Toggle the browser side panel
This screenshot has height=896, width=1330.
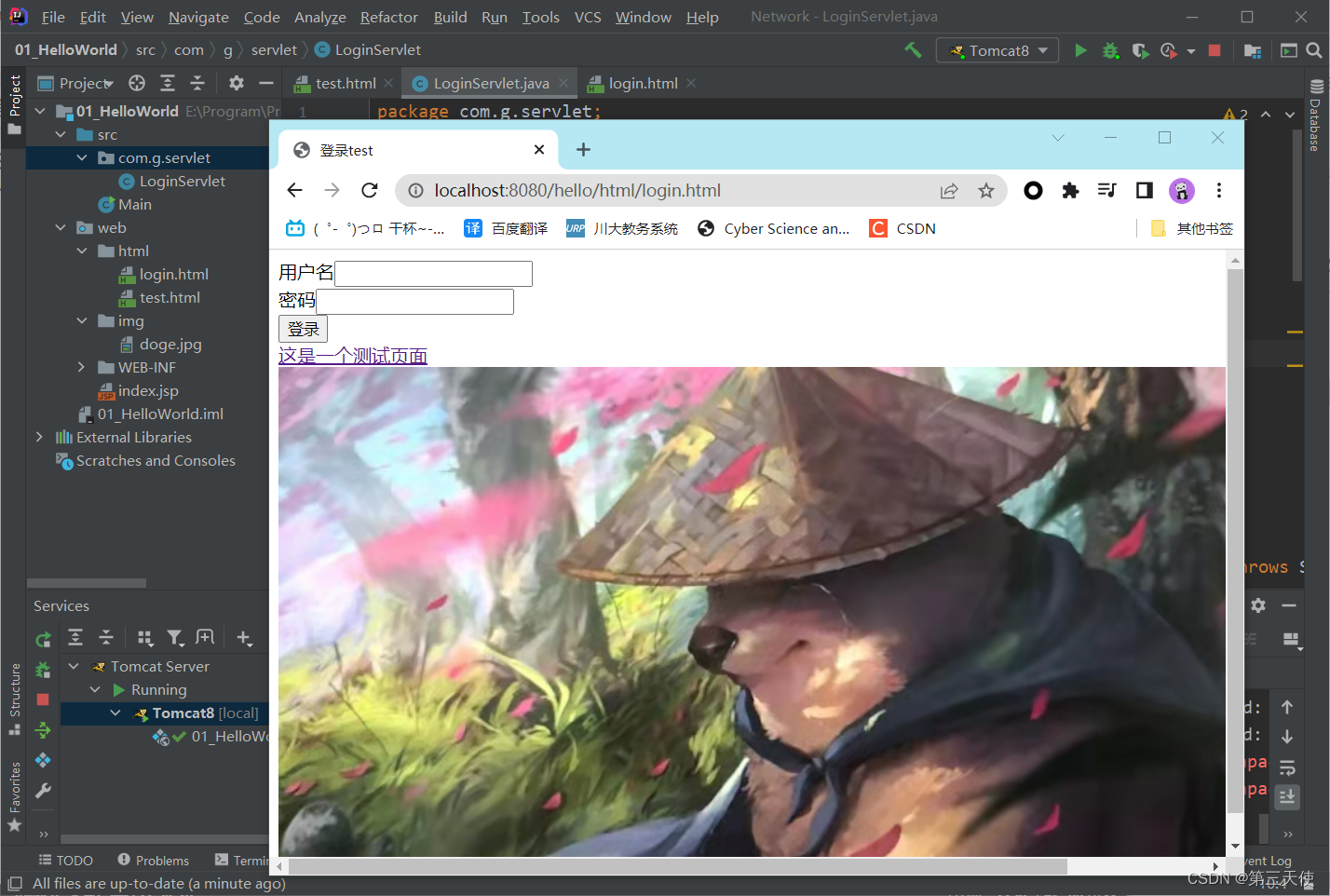coord(1145,191)
